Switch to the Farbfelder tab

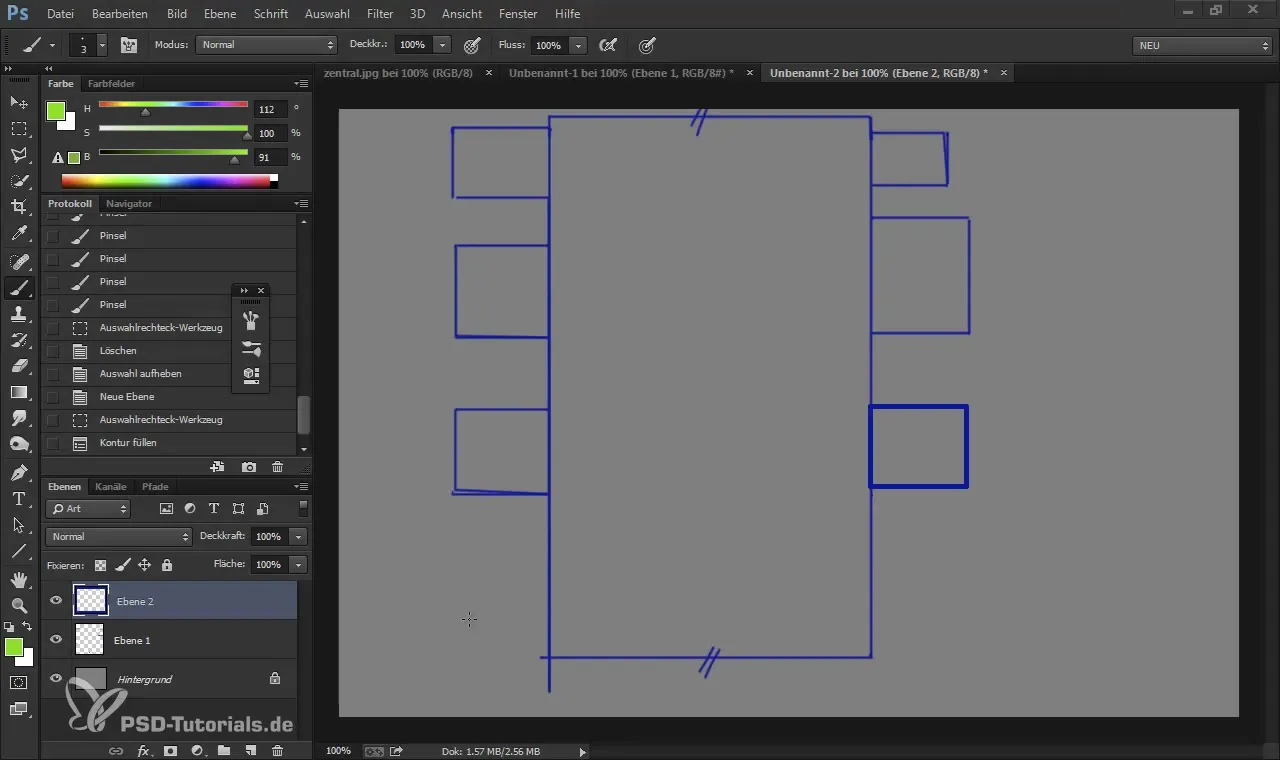pyautogui.click(x=111, y=84)
